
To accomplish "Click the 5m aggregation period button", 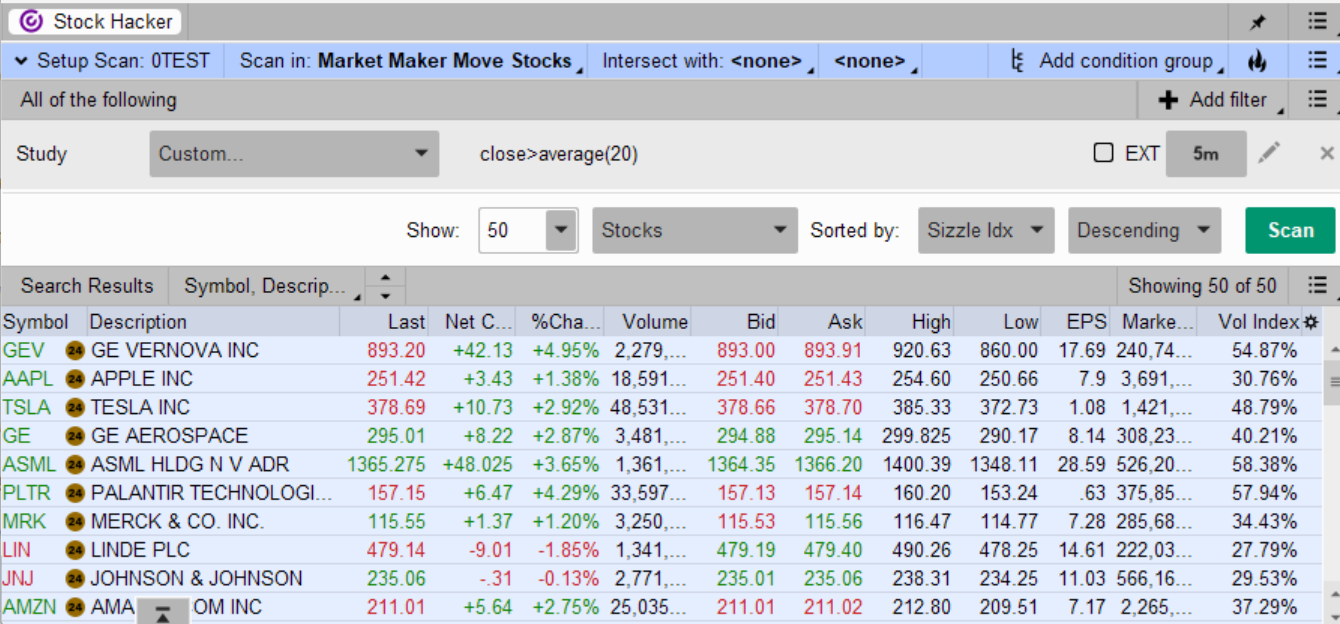I will click(x=1205, y=154).
